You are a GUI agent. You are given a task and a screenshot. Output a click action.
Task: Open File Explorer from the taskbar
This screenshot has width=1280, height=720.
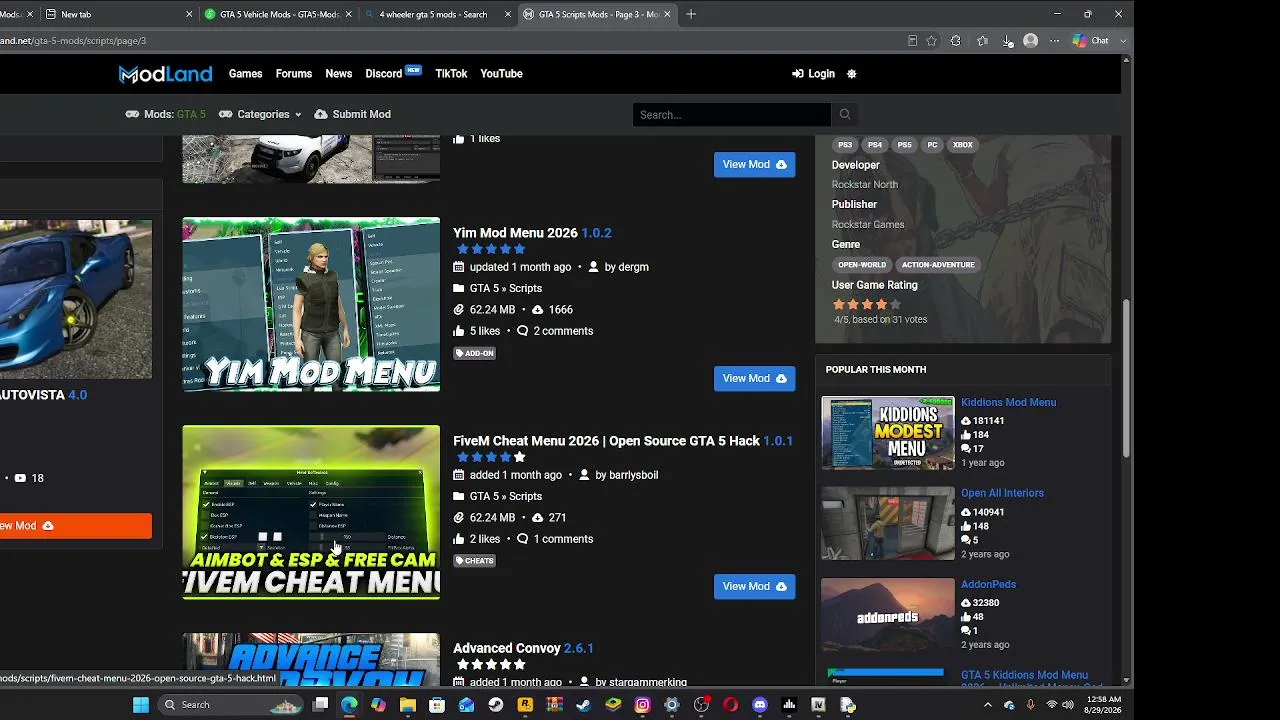[x=408, y=705]
